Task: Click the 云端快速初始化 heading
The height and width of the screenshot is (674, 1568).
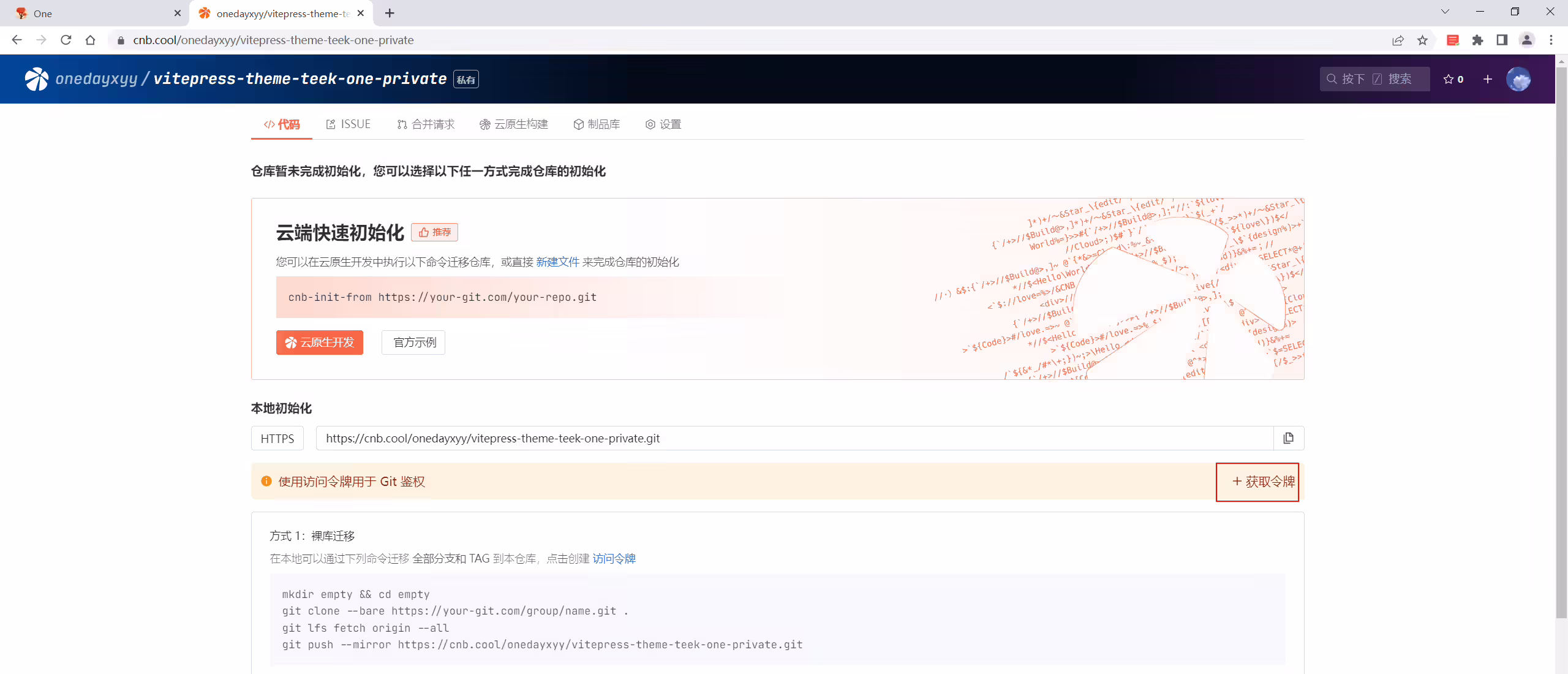Action: 340,233
